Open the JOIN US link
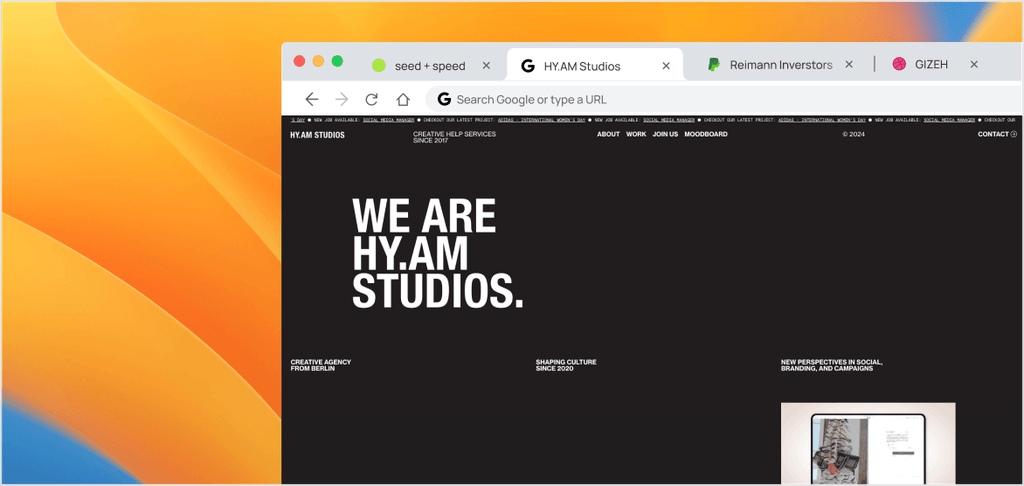Image resolution: width=1024 pixels, height=486 pixels. [x=665, y=134]
